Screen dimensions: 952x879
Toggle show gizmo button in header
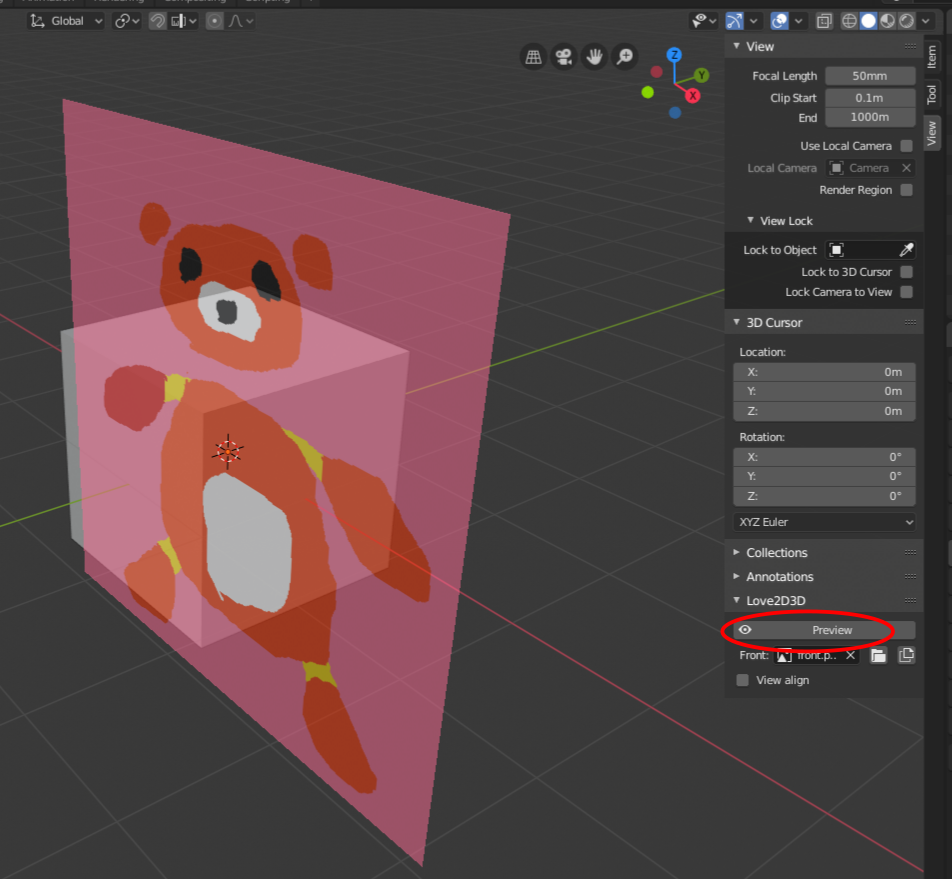(x=735, y=21)
